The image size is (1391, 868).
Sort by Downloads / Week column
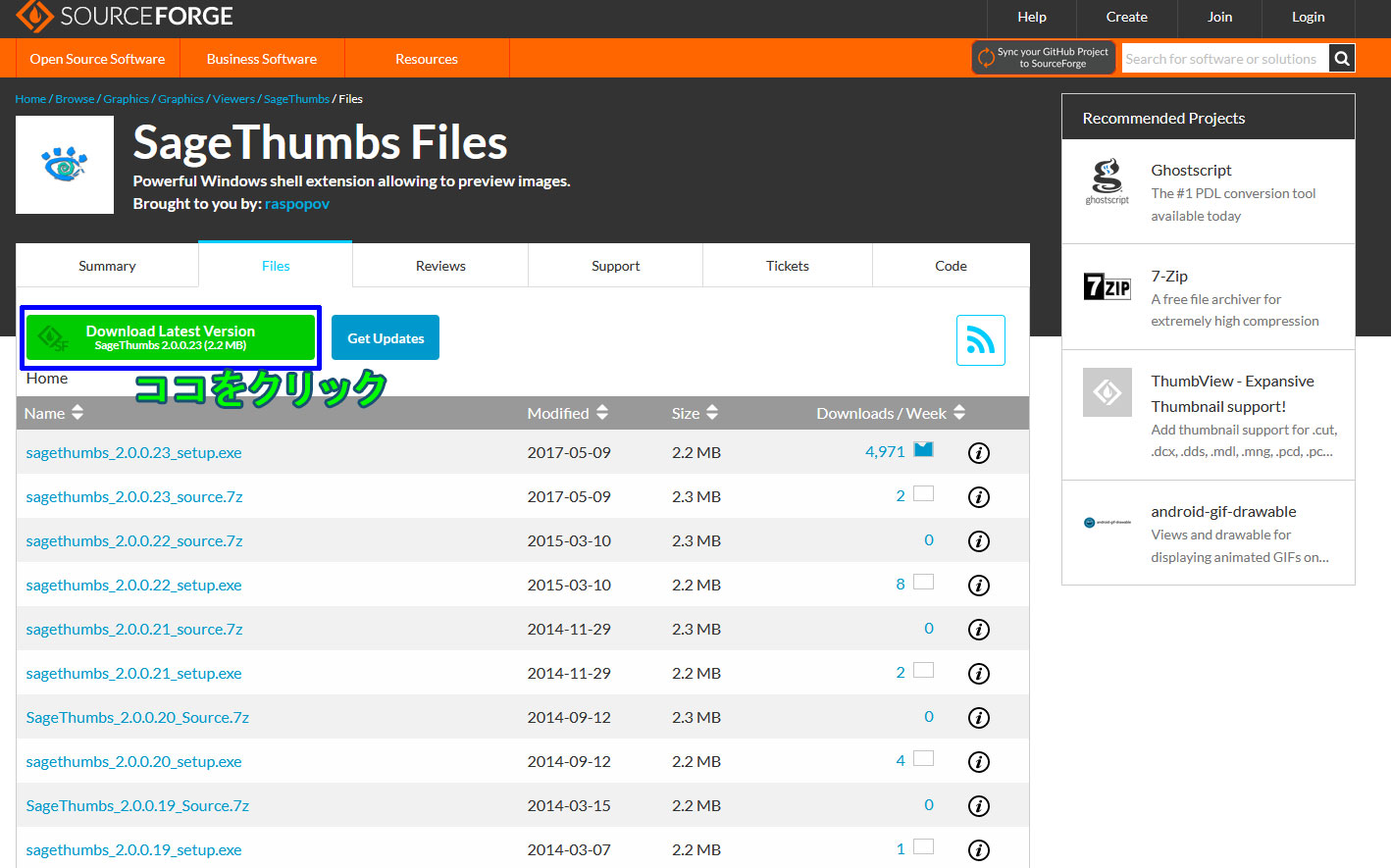point(891,413)
